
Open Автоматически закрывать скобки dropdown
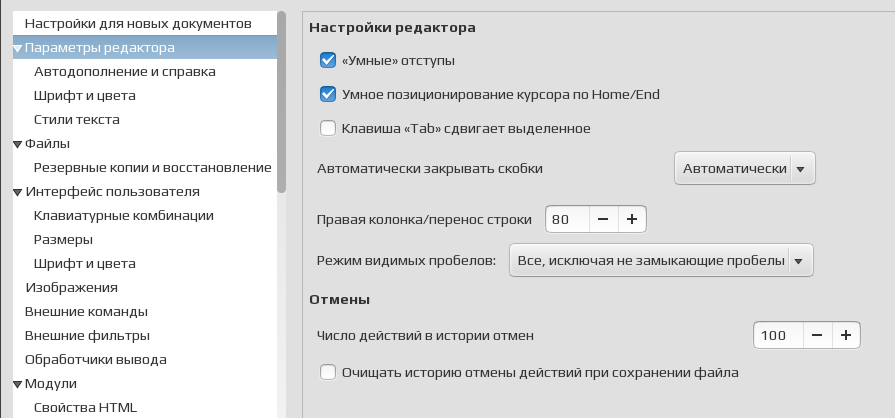click(744, 168)
